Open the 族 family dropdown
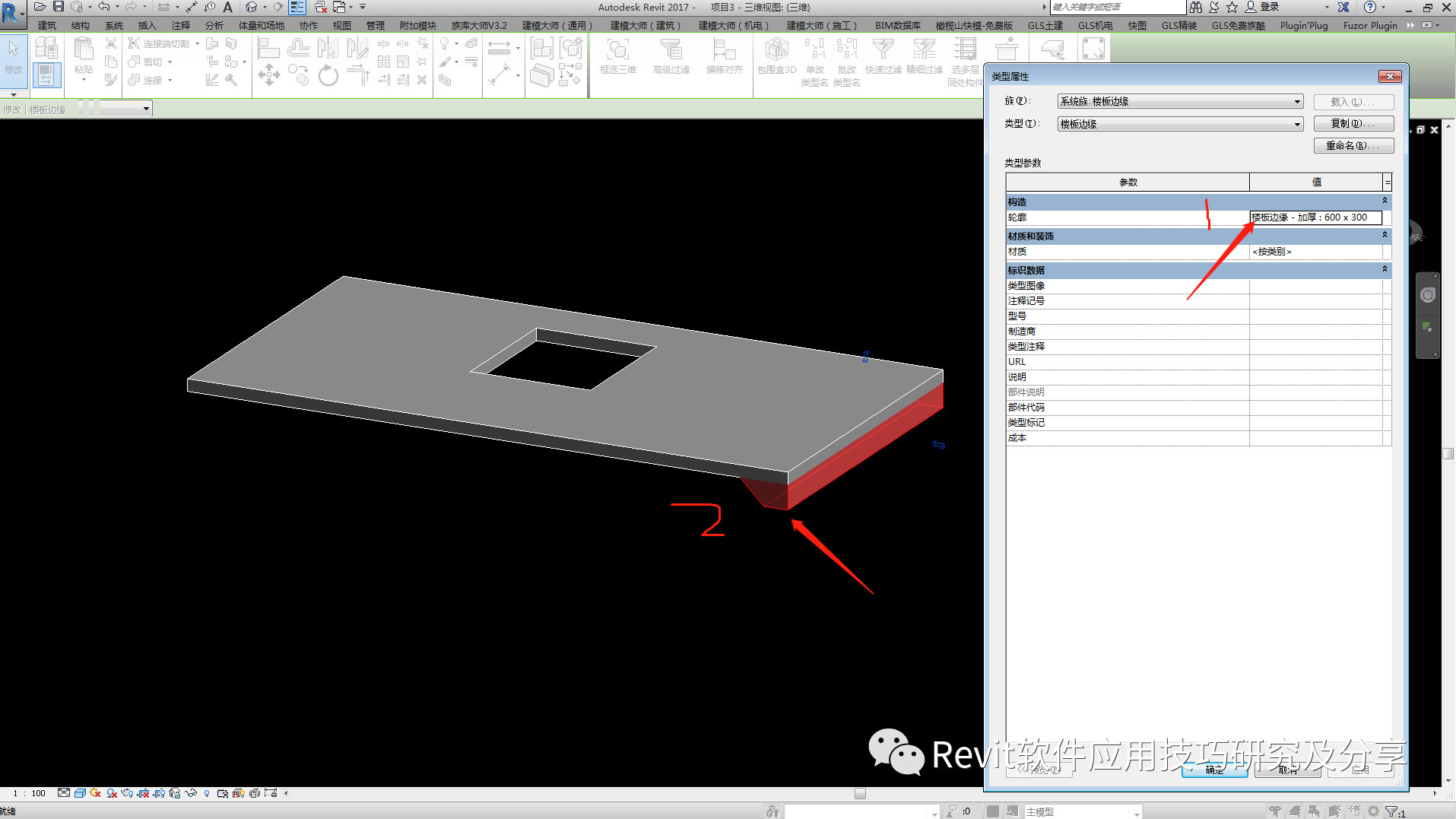Image resolution: width=1456 pixels, height=819 pixels. point(1181,101)
